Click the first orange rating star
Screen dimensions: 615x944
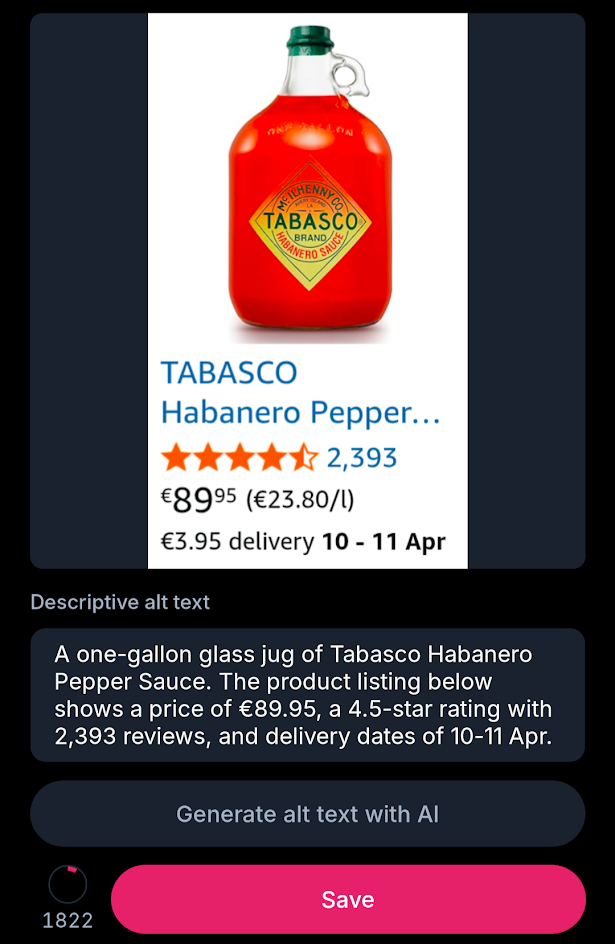tap(176, 458)
